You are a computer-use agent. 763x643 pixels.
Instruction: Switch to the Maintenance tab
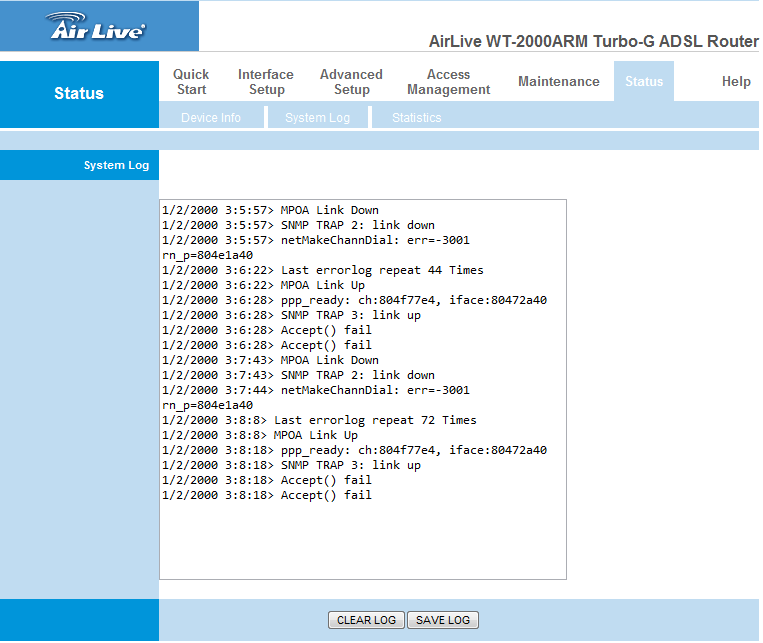click(559, 81)
